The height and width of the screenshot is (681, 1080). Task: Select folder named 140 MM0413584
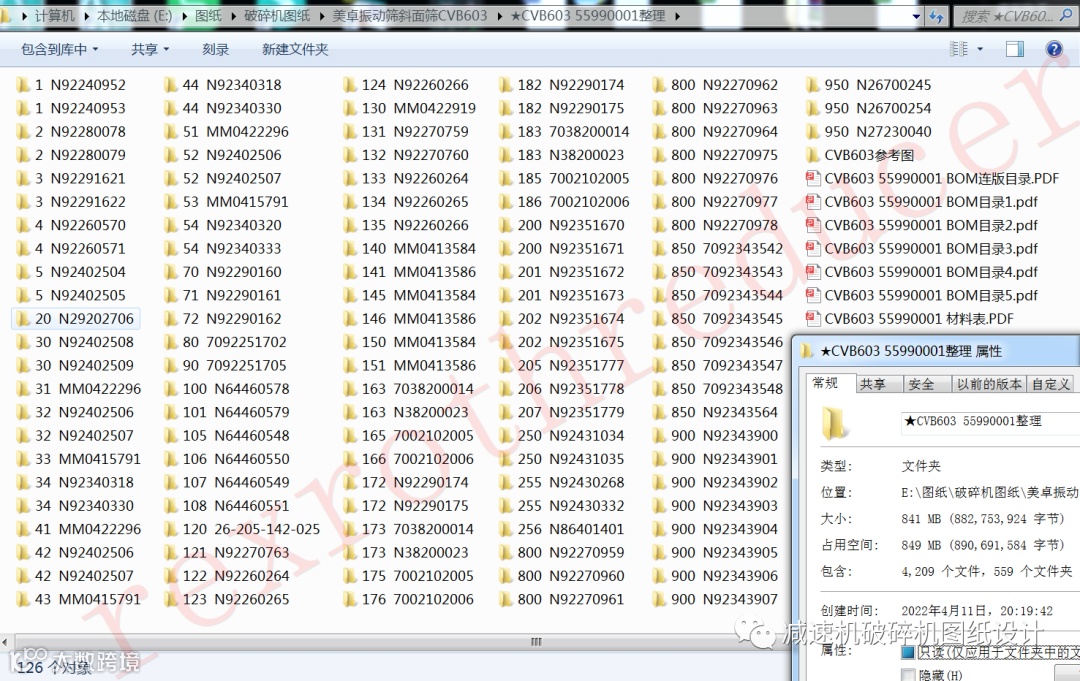point(409,249)
